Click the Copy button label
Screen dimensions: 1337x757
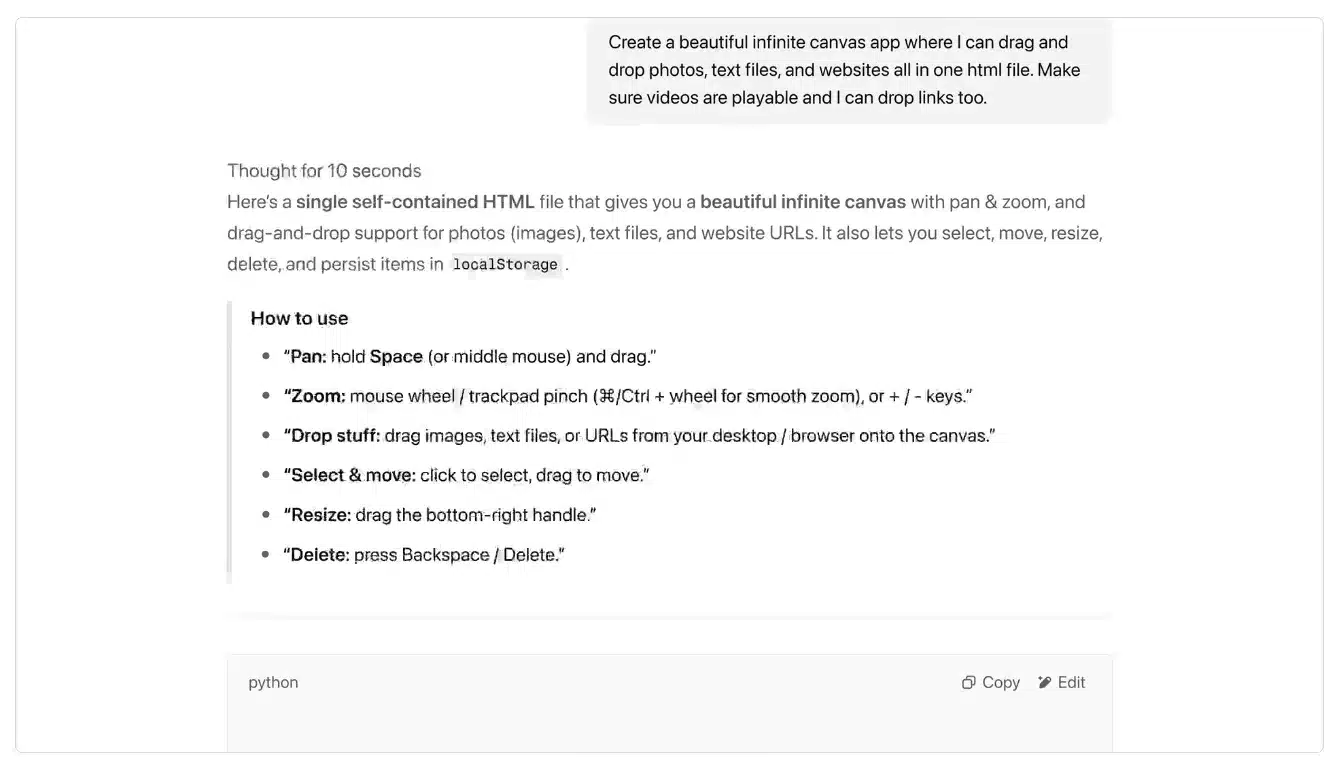(x=1001, y=683)
